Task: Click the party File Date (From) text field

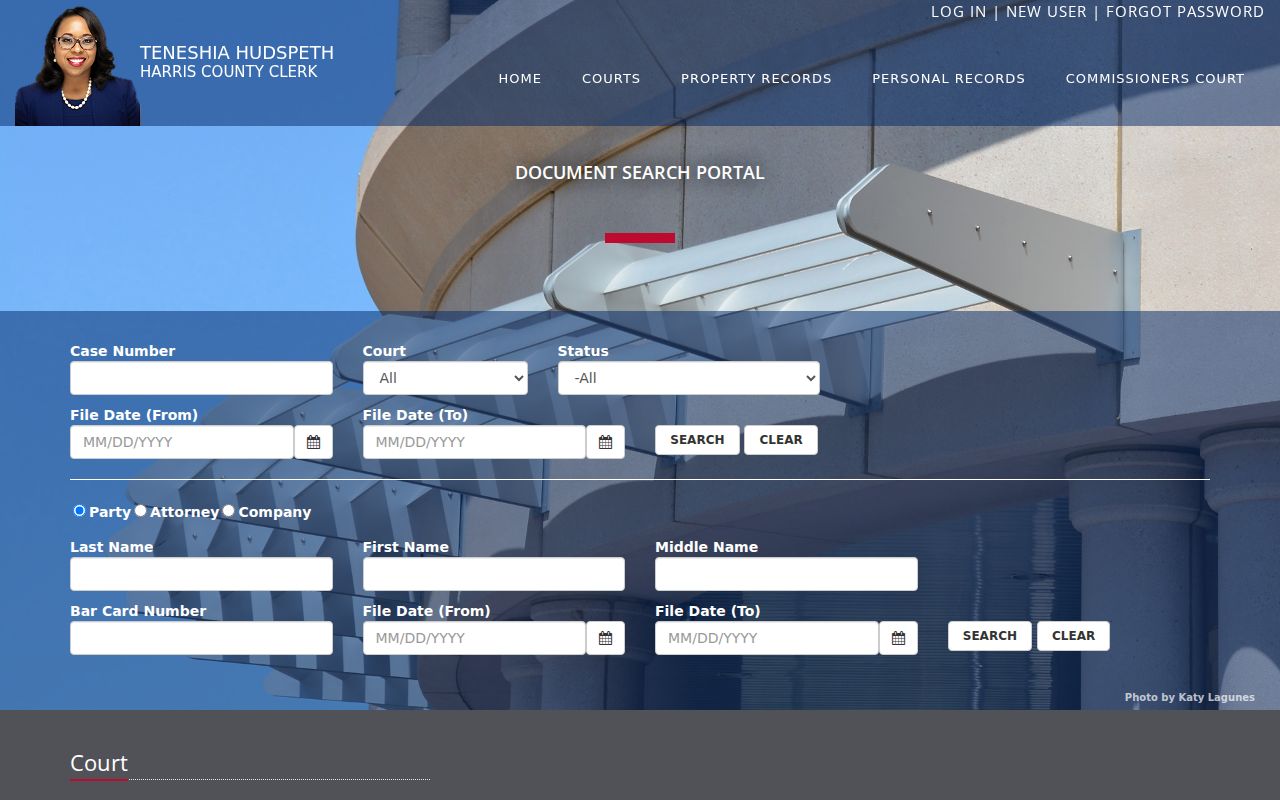Action: click(x=474, y=638)
